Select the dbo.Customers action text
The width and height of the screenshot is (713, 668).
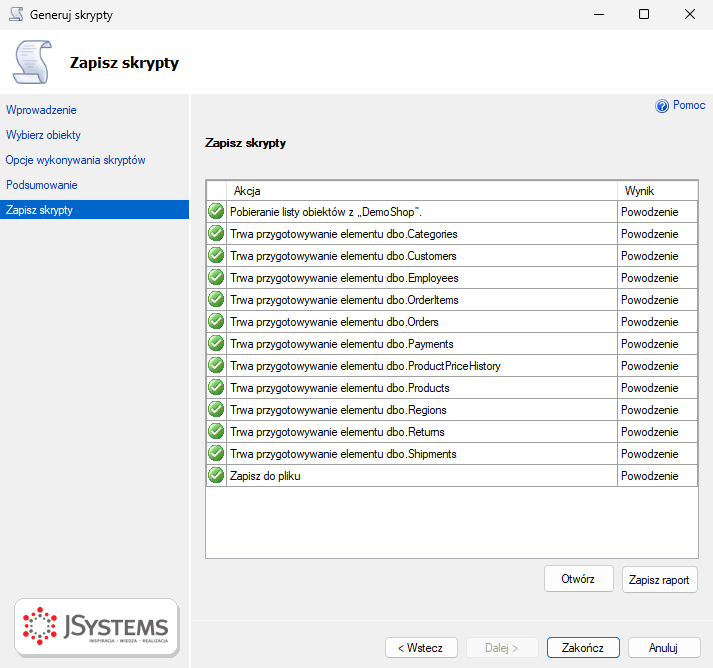(343, 256)
